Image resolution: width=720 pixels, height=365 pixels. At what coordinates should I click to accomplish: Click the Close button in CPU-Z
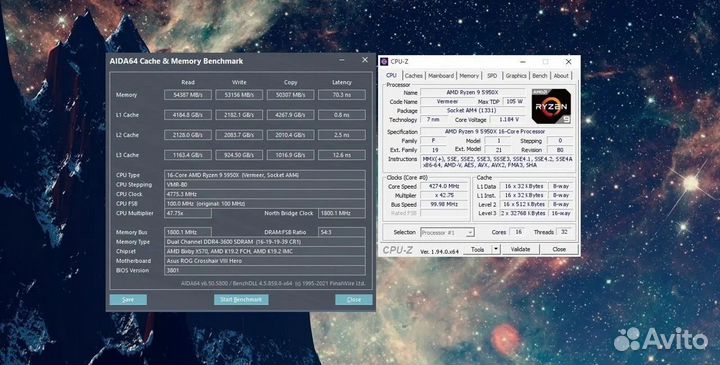[x=559, y=249]
